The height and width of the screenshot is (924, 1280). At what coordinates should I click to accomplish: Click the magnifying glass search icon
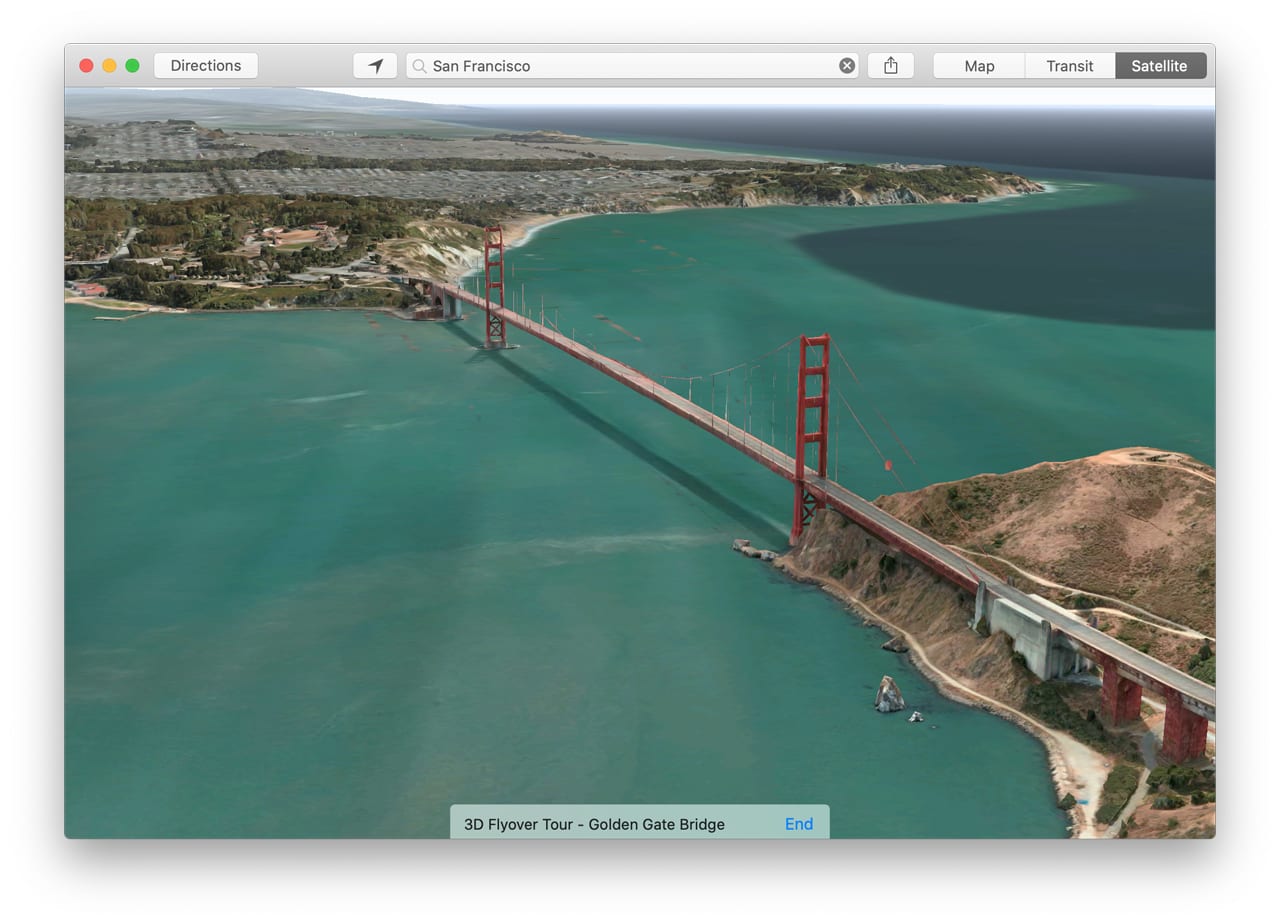click(419, 66)
